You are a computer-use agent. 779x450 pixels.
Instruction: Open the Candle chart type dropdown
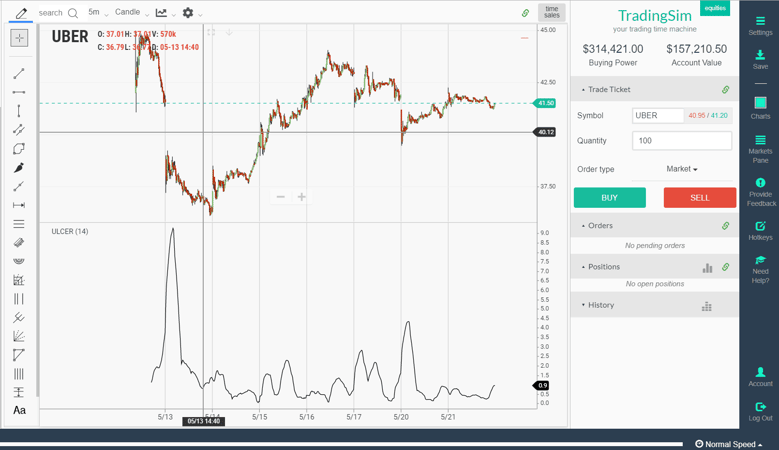pyautogui.click(x=131, y=12)
